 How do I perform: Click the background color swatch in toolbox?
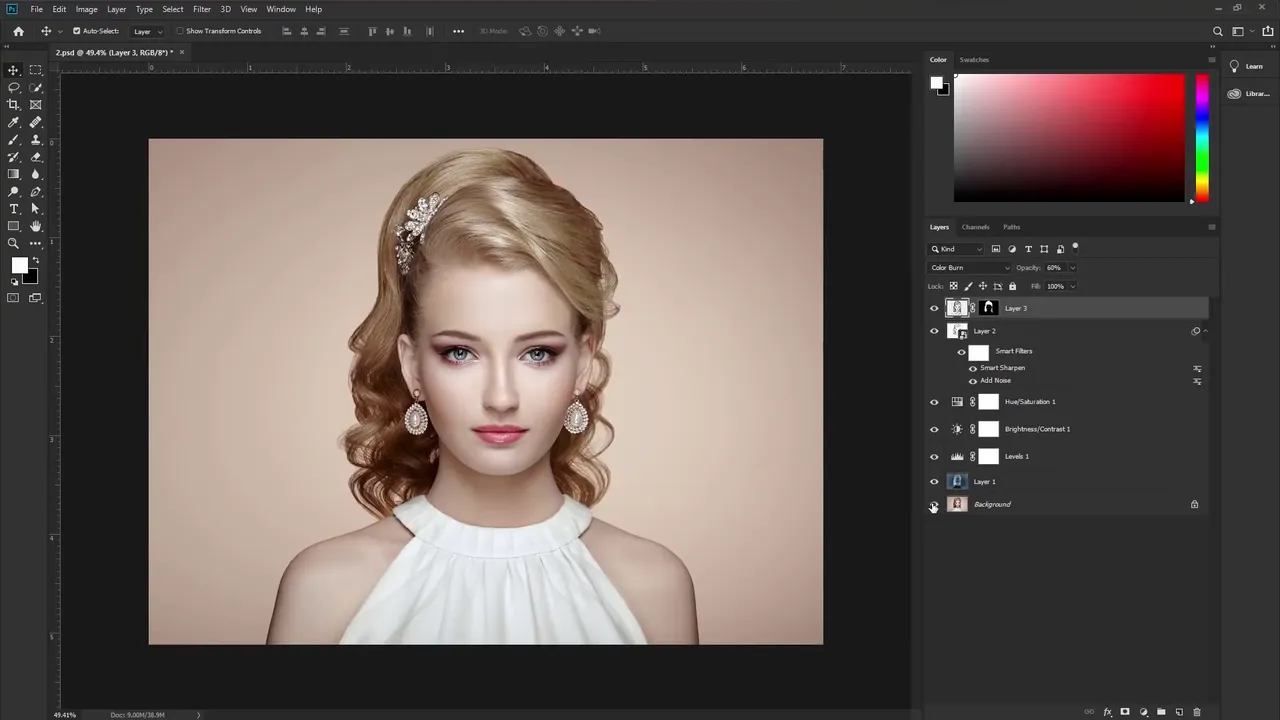pos(32,277)
